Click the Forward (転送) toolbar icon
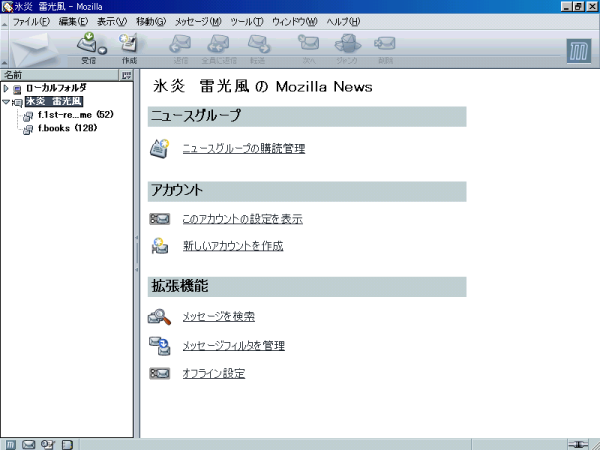This screenshot has height=450, width=600. click(258, 43)
